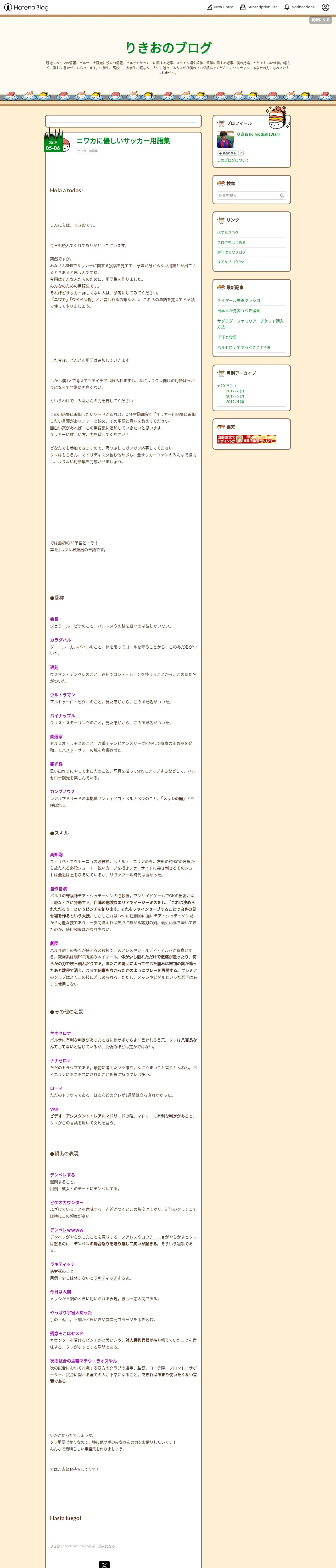Click the 楽天デリバリー banner ad

pos(246,439)
